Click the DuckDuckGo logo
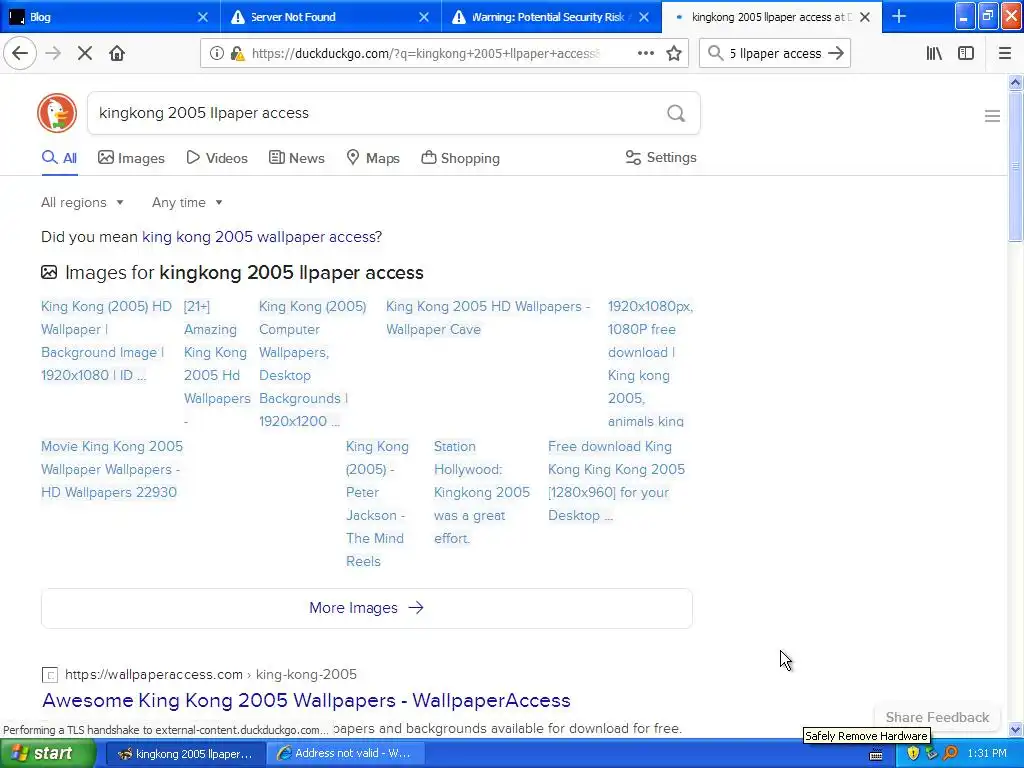The image size is (1024, 768). coord(57,113)
